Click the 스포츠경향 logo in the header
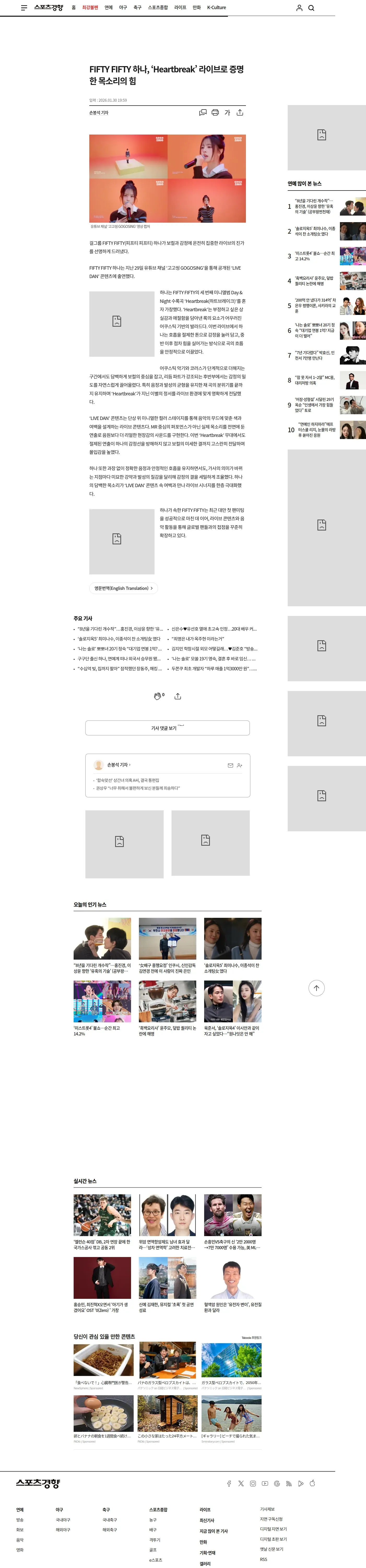The width and height of the screenshot is (366, 1568). point(49,8)
